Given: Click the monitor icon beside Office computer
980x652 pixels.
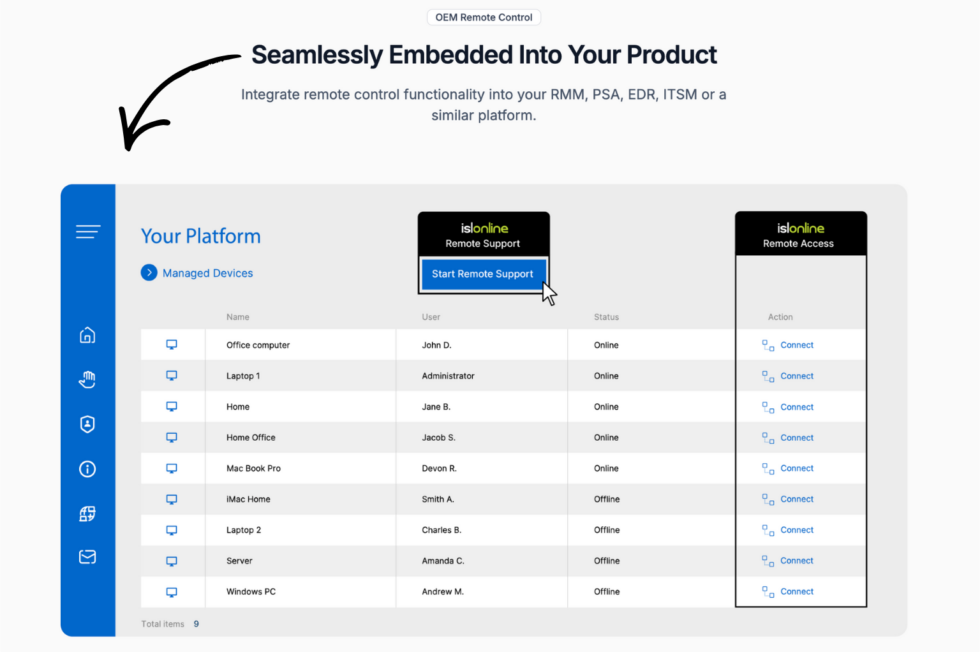Looking at the screenshot, I should (171, 345).
